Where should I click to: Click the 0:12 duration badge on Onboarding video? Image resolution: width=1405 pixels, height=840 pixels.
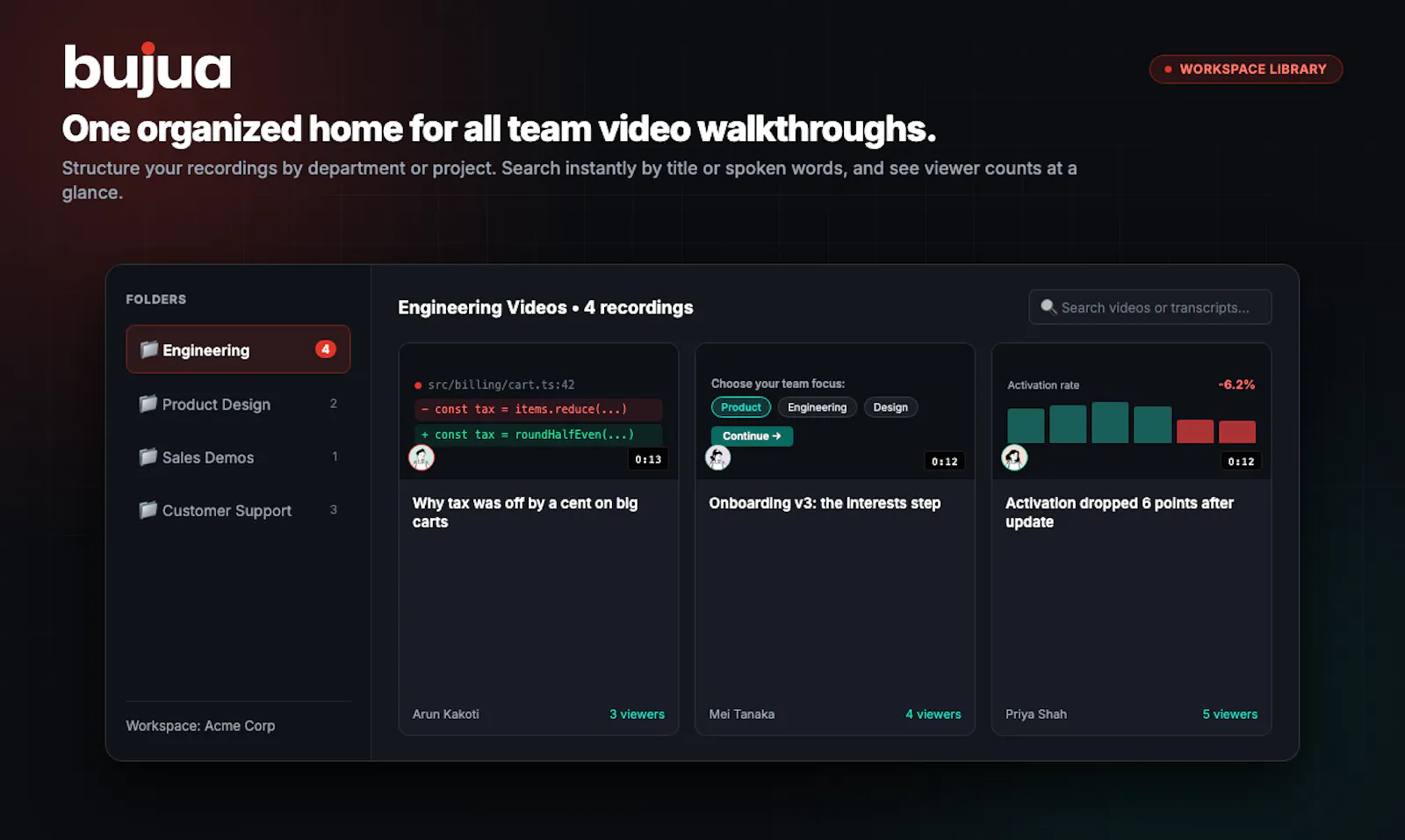945,461
